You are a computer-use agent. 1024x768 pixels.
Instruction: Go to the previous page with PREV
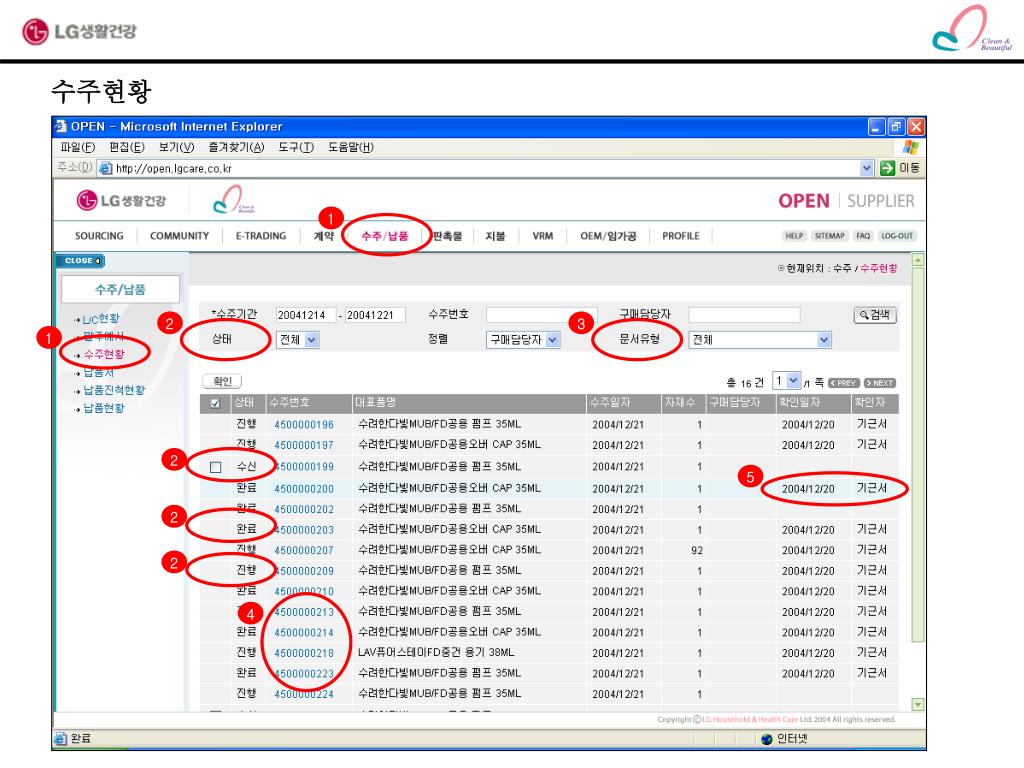click(x=844, y=383)
